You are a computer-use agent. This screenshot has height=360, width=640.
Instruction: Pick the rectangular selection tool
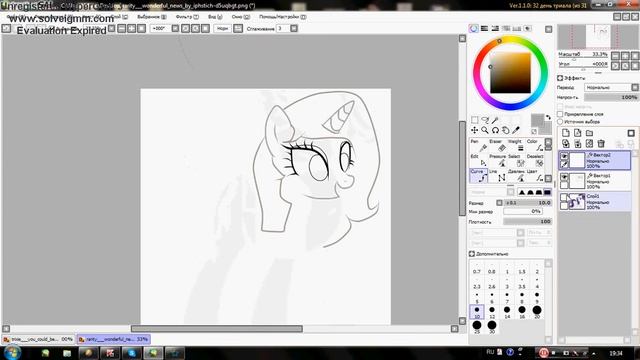click(474, 120)
